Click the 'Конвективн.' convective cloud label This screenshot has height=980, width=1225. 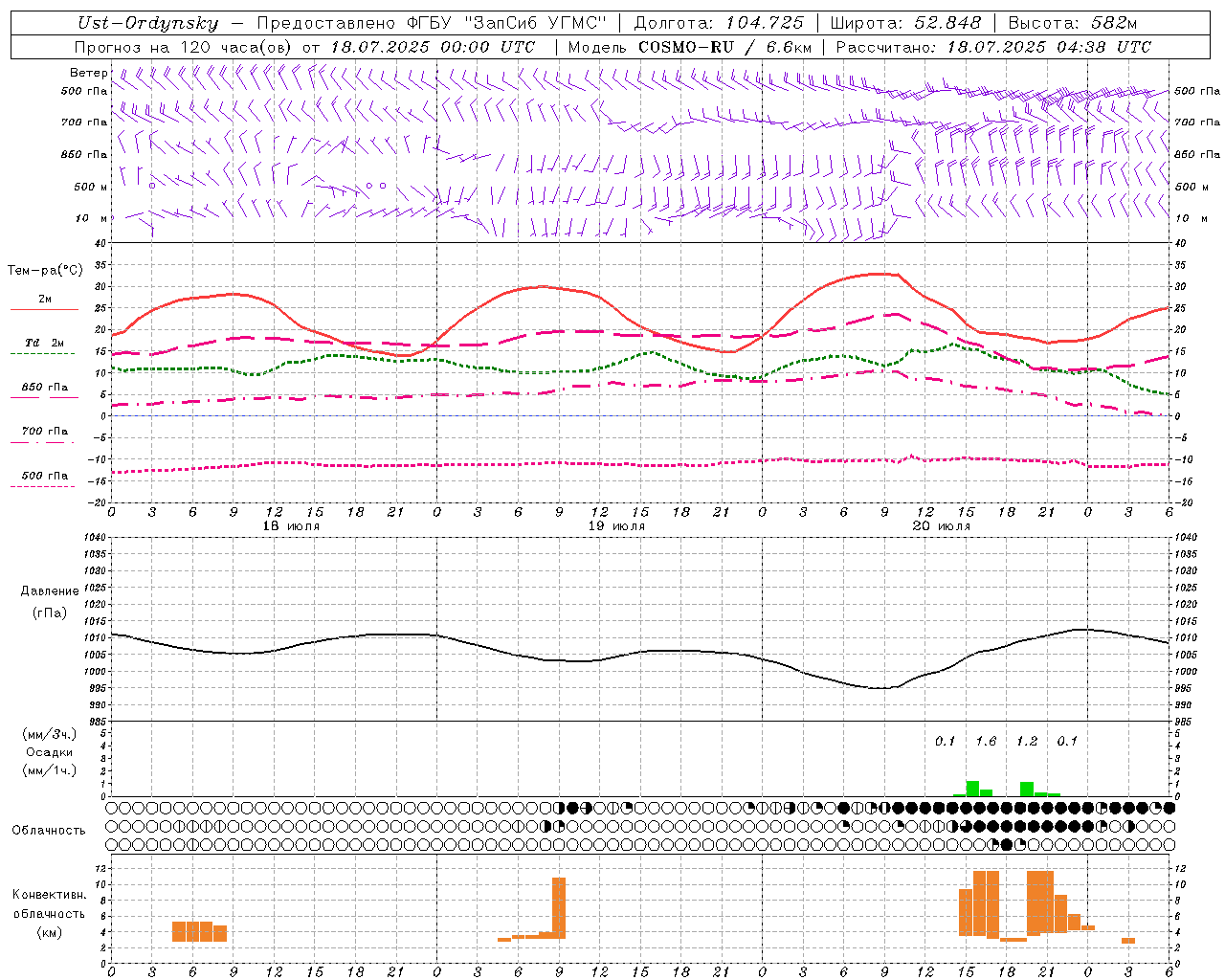pos(50,895)
